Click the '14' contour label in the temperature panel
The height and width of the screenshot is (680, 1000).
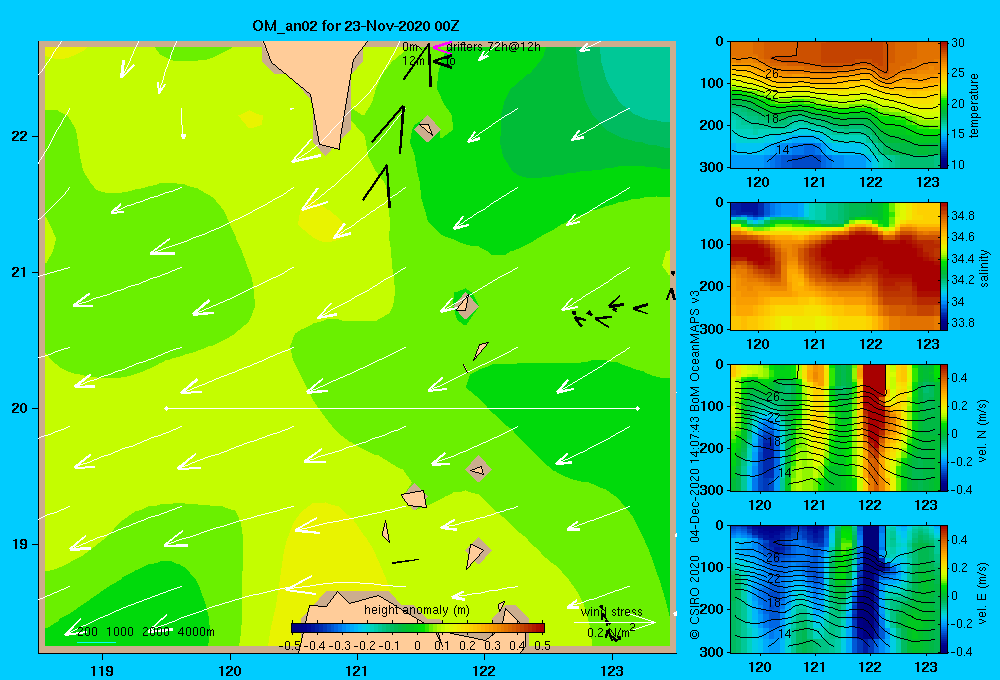783,149
